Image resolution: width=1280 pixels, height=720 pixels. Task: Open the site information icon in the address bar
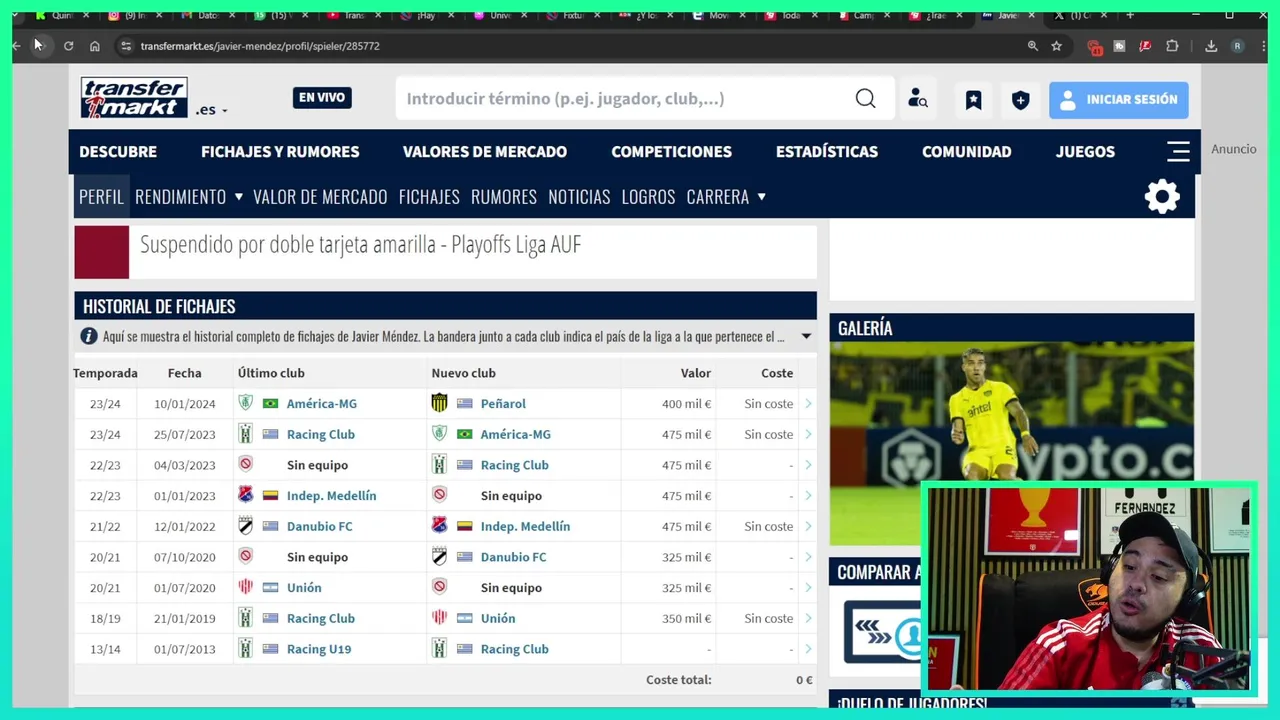point(126,46)
